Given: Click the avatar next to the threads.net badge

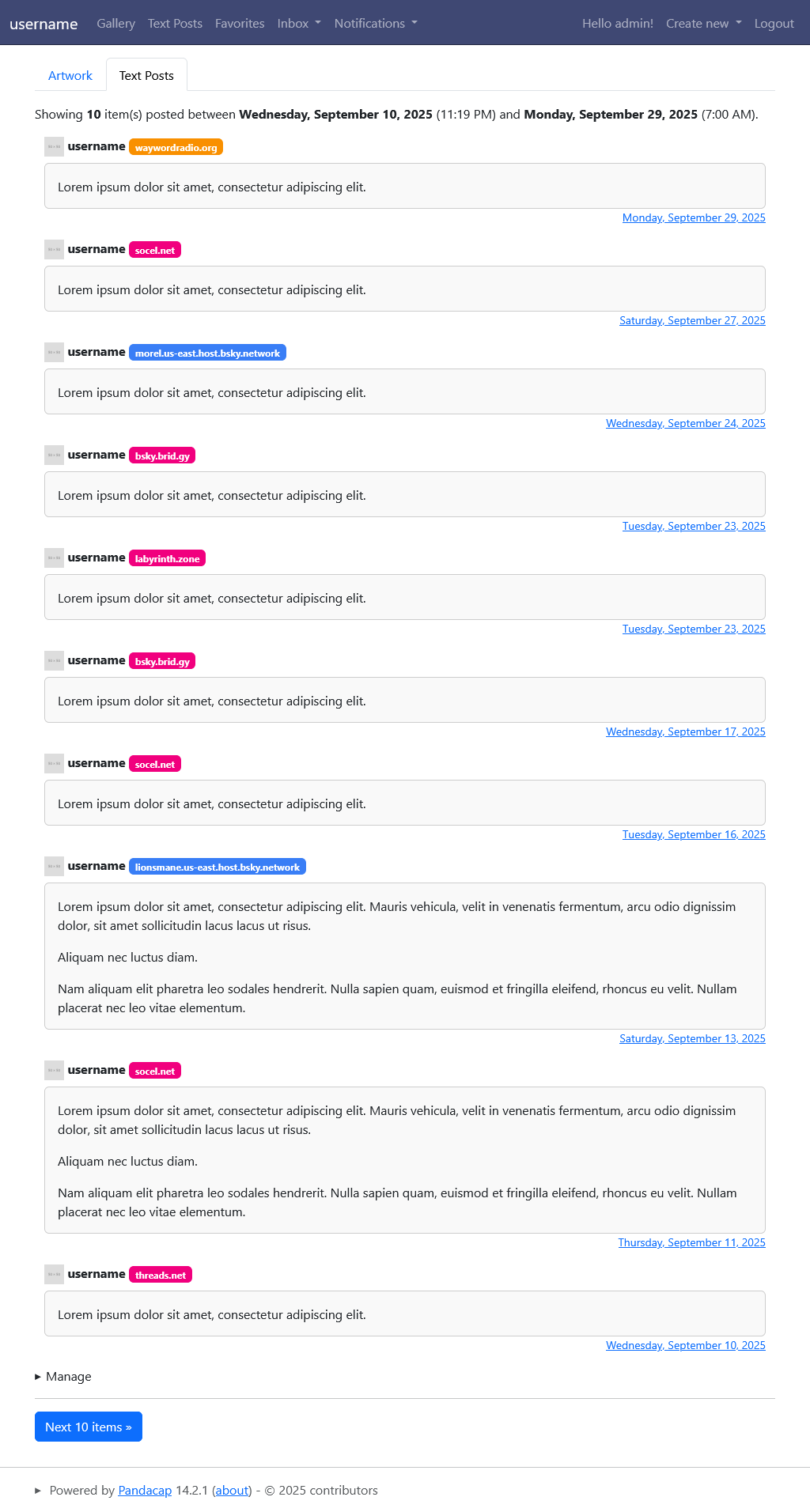Looking at the screenshot, I should 54,1275.
